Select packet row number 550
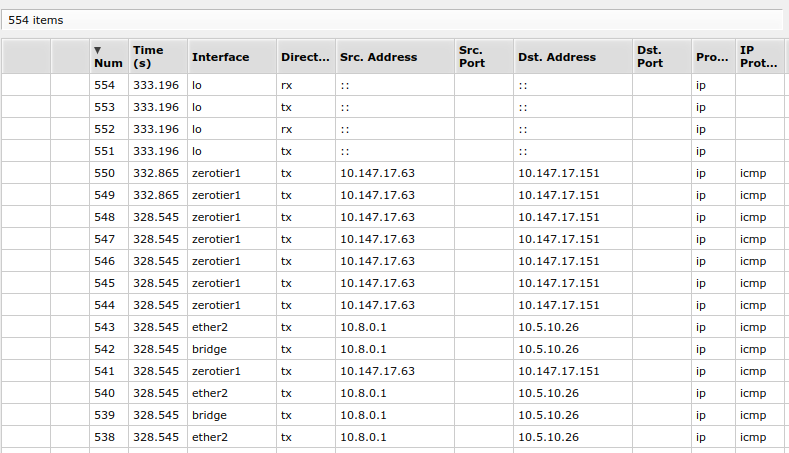Viewport: 789px width, 453px height. point(392,173)
